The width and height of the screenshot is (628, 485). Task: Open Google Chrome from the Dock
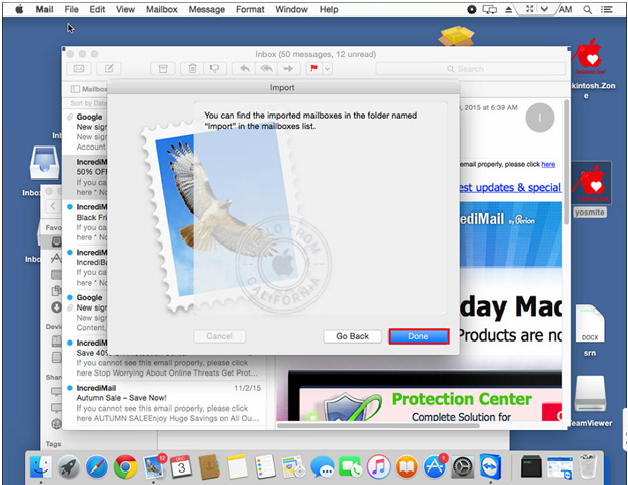click(x=125, y=465)
